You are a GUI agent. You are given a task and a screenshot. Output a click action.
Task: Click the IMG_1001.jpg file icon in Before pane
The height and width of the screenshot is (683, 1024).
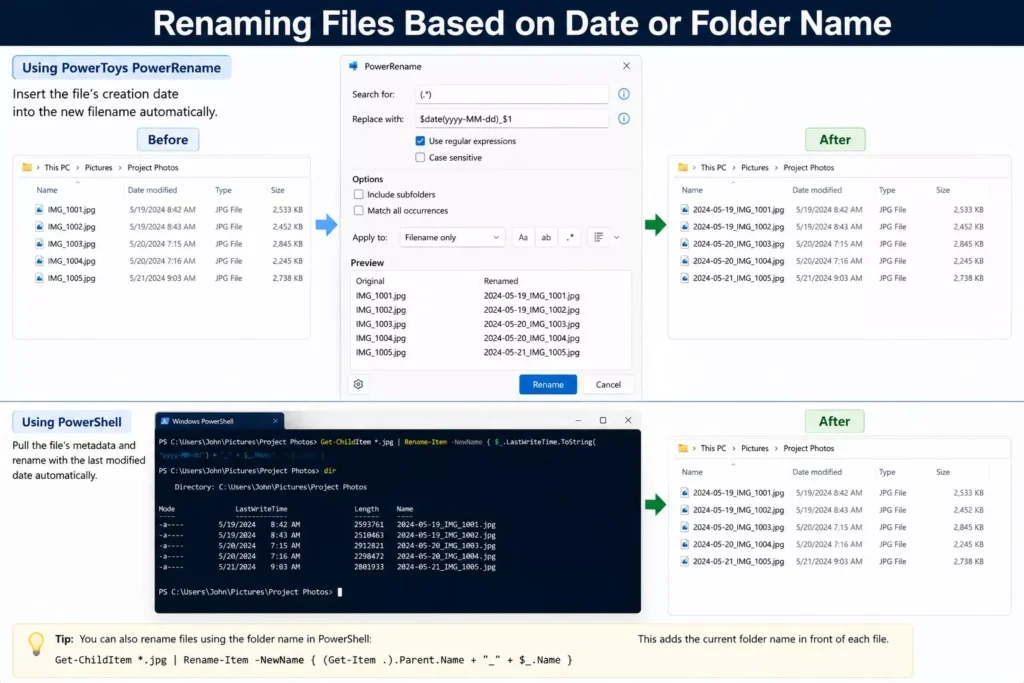(x=39, y=210)
